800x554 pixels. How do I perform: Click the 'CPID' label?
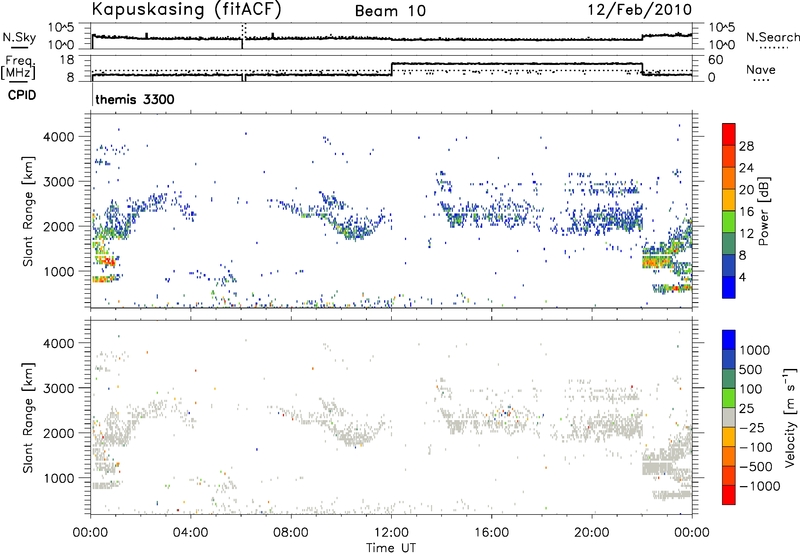[21, 95]
